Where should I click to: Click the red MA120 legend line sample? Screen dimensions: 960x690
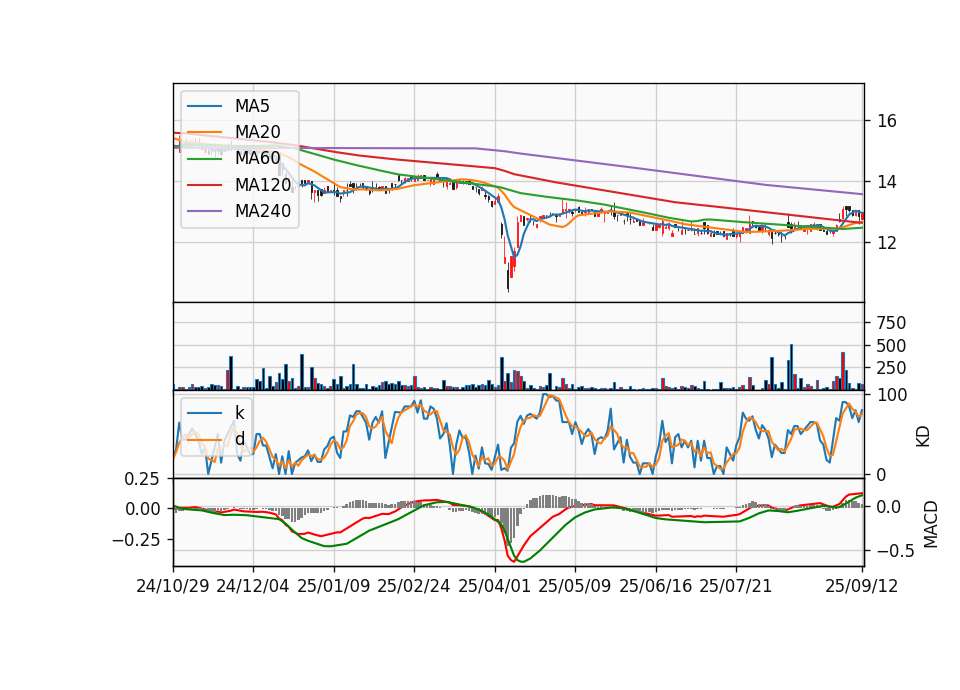[204, 185]
